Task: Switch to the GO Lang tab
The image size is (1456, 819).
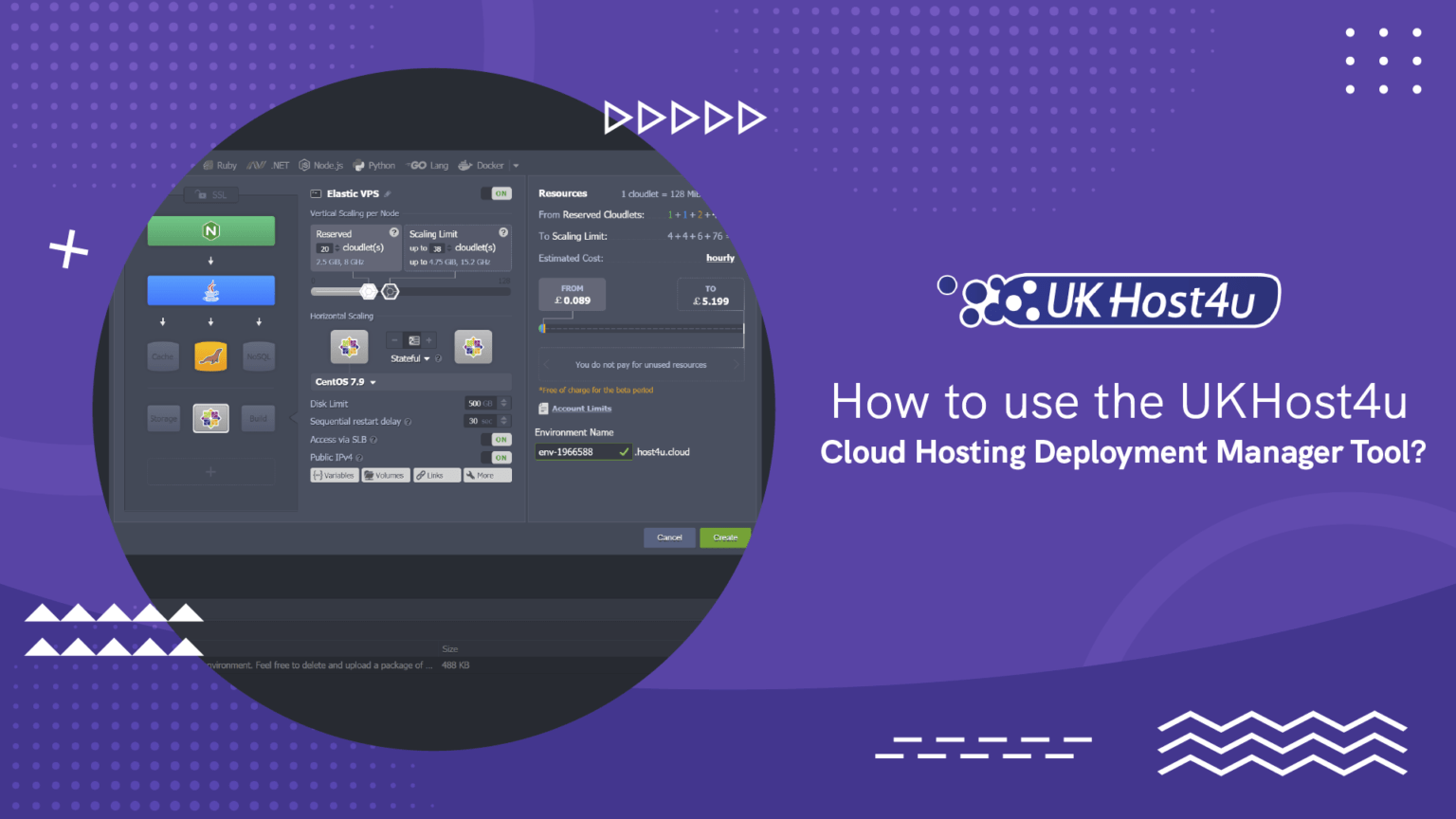Action: pyautogui.click(x=428, y=166)
